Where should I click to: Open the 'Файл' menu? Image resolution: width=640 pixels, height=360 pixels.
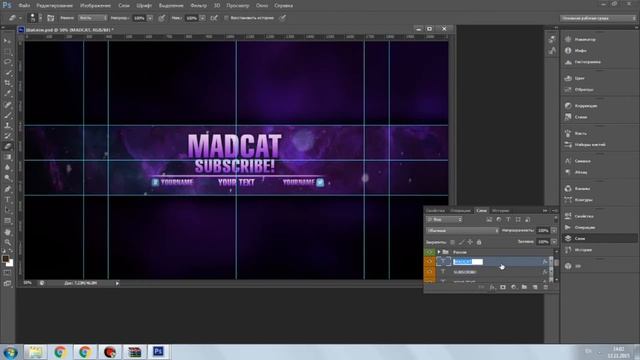click(24, 6)
